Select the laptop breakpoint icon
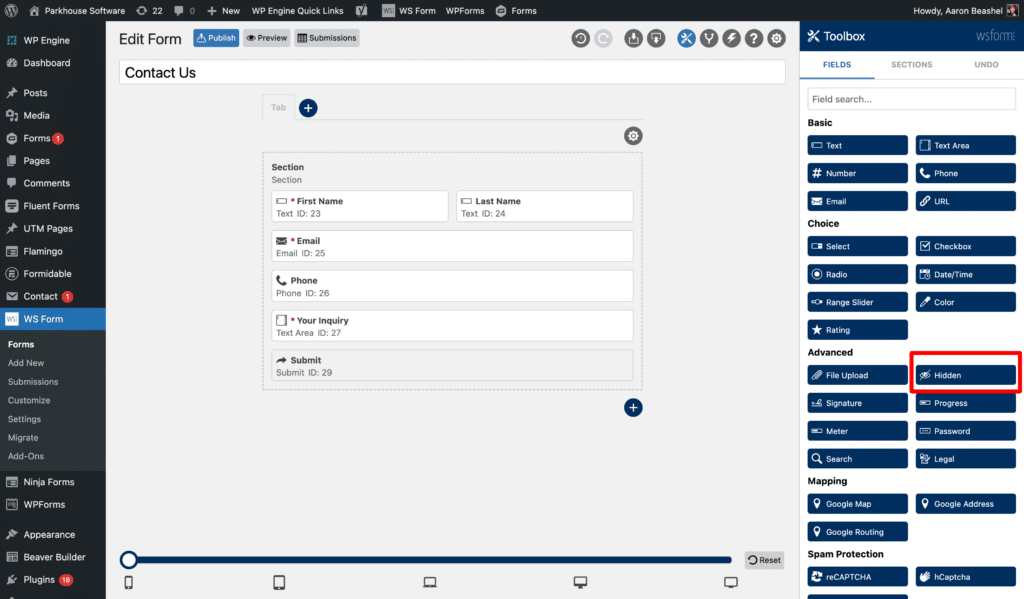Viewport: 1024px width, 599px height. coord(430,582)
